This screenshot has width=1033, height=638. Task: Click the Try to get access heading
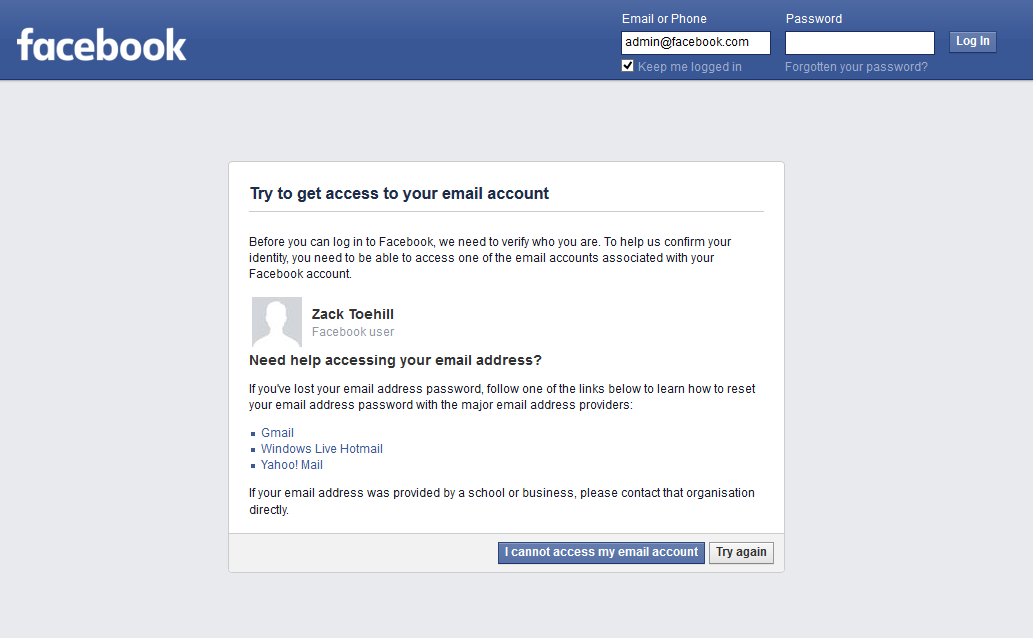point(399,194)
